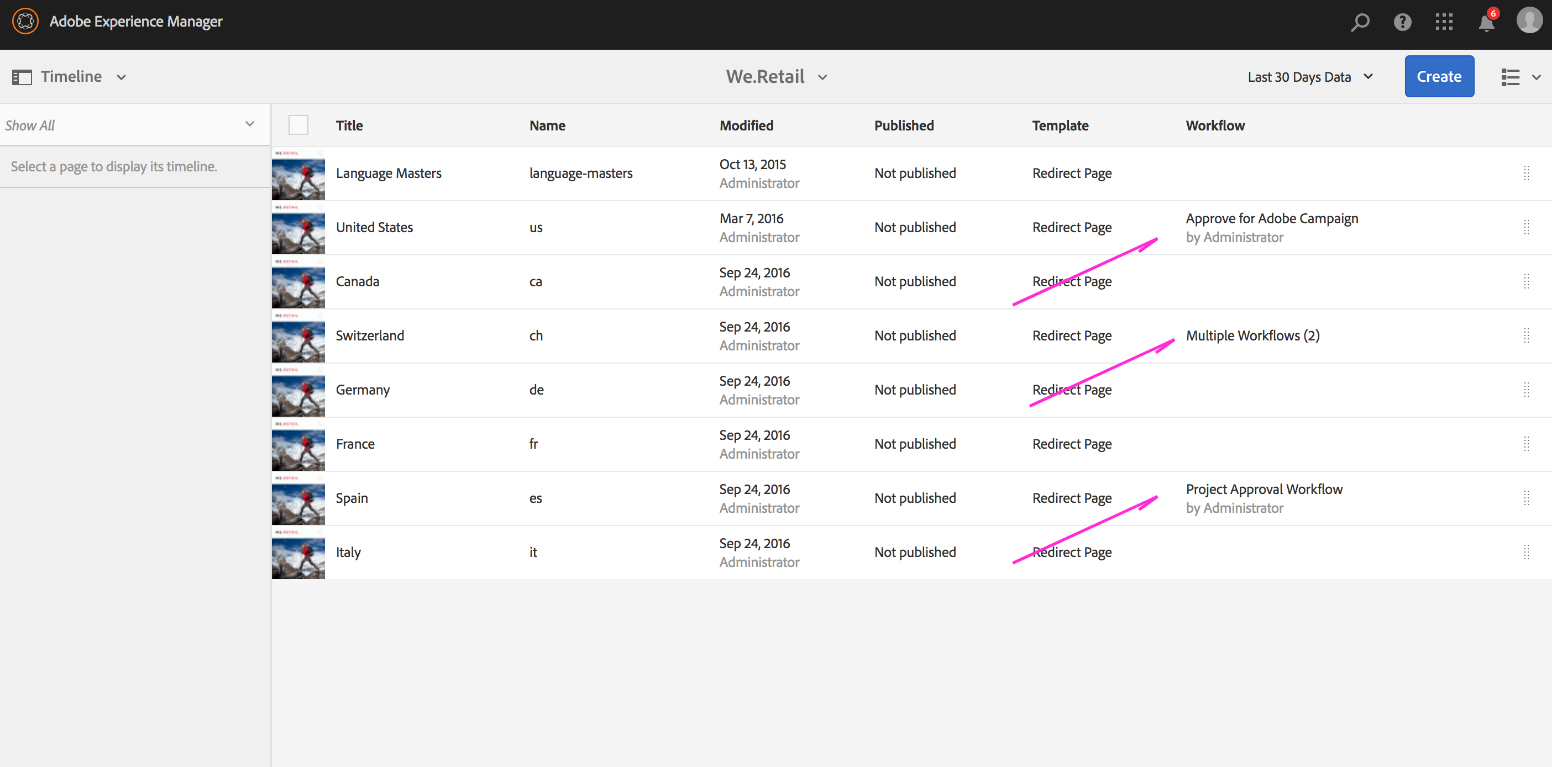Screen dimensions: 1552x767
Task: Click the language-masters name cell
Action: (x=581, y=173)
